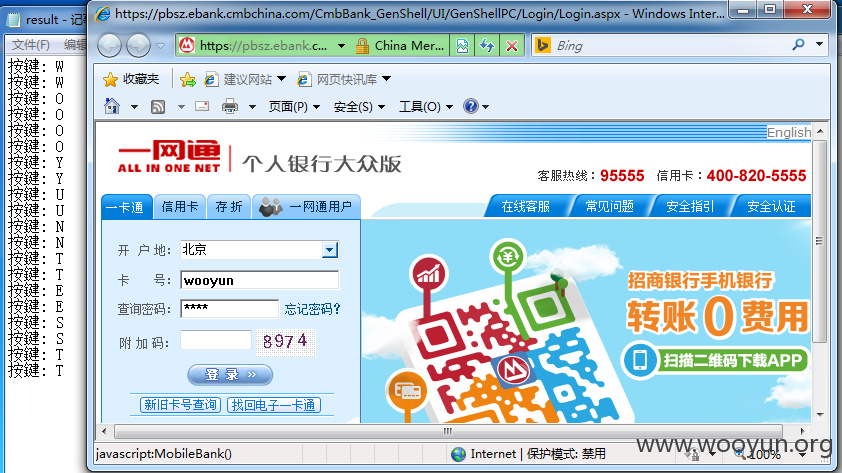Click the red Stop loading icon
Viewport: 842px width, 473px height.
coord(512,46)
